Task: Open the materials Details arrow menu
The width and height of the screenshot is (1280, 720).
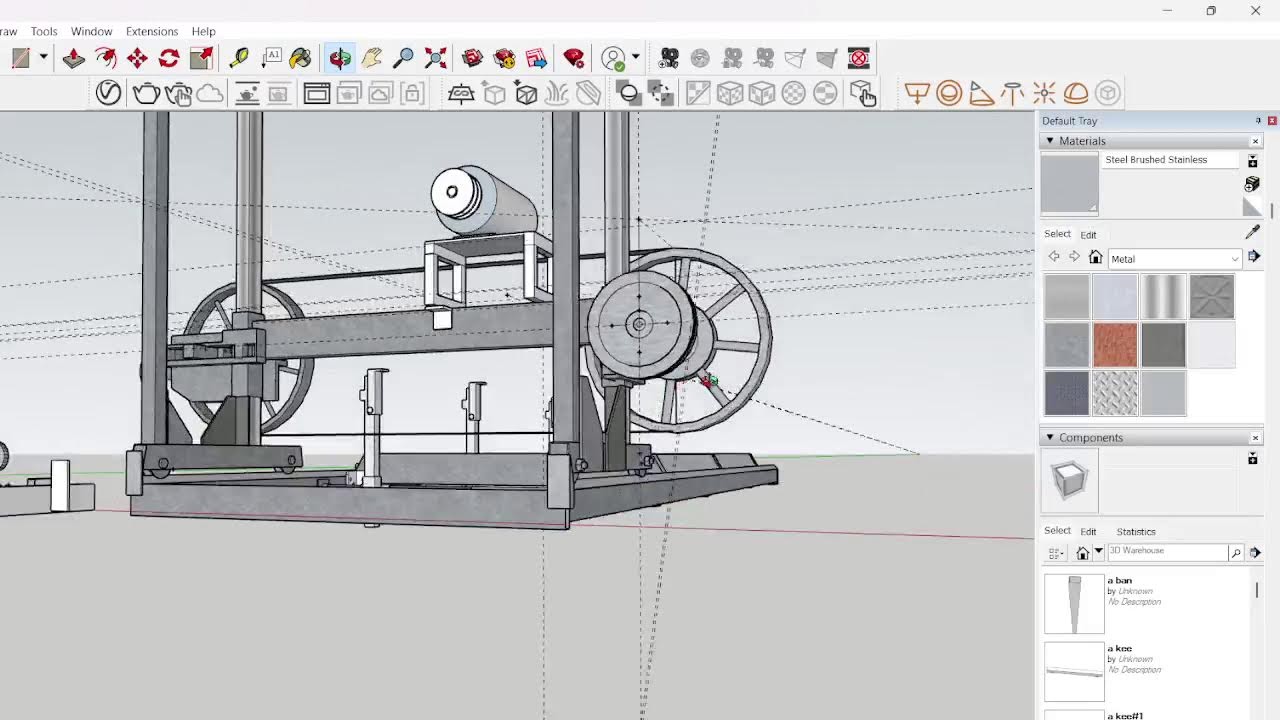Action: click(1254, 257)
